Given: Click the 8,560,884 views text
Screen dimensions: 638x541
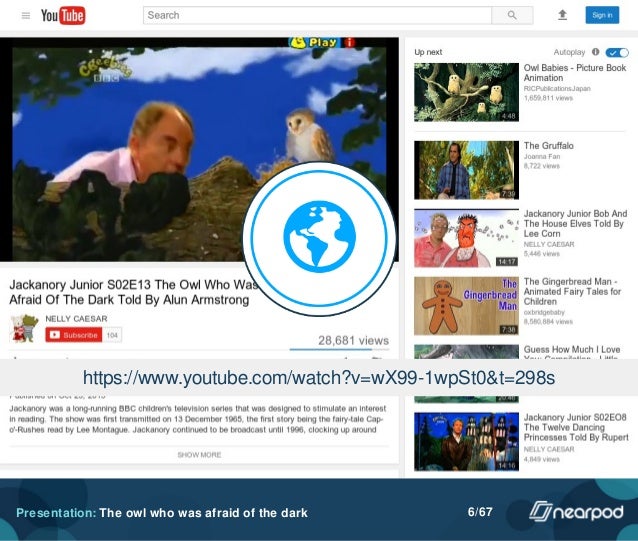Looking at the screenshot, I should click(x=548, y=322).
